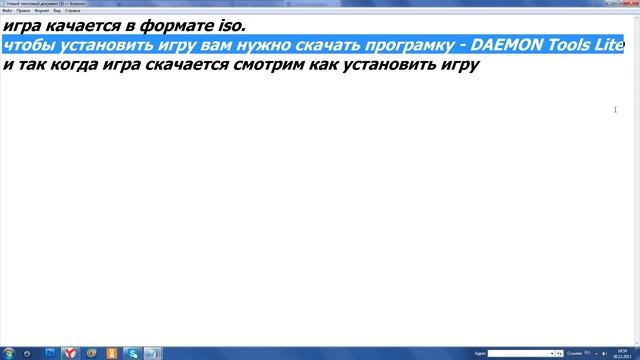Screen dimensions: 640x360
Task: Open Skype from the taskbar
Action: pos(132,353)
